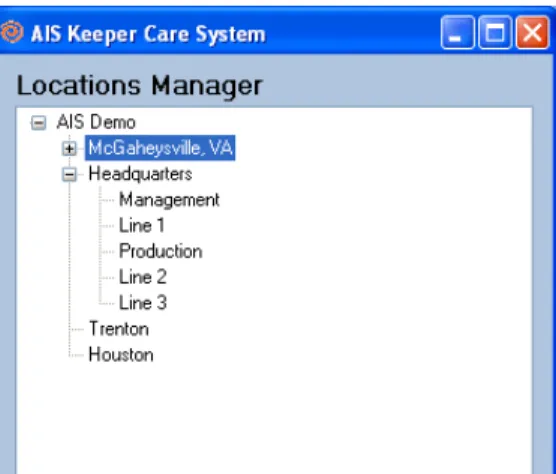Close the AIS Keeper Care System window
This screenshot has width=556, height=474.
(532, 32)
